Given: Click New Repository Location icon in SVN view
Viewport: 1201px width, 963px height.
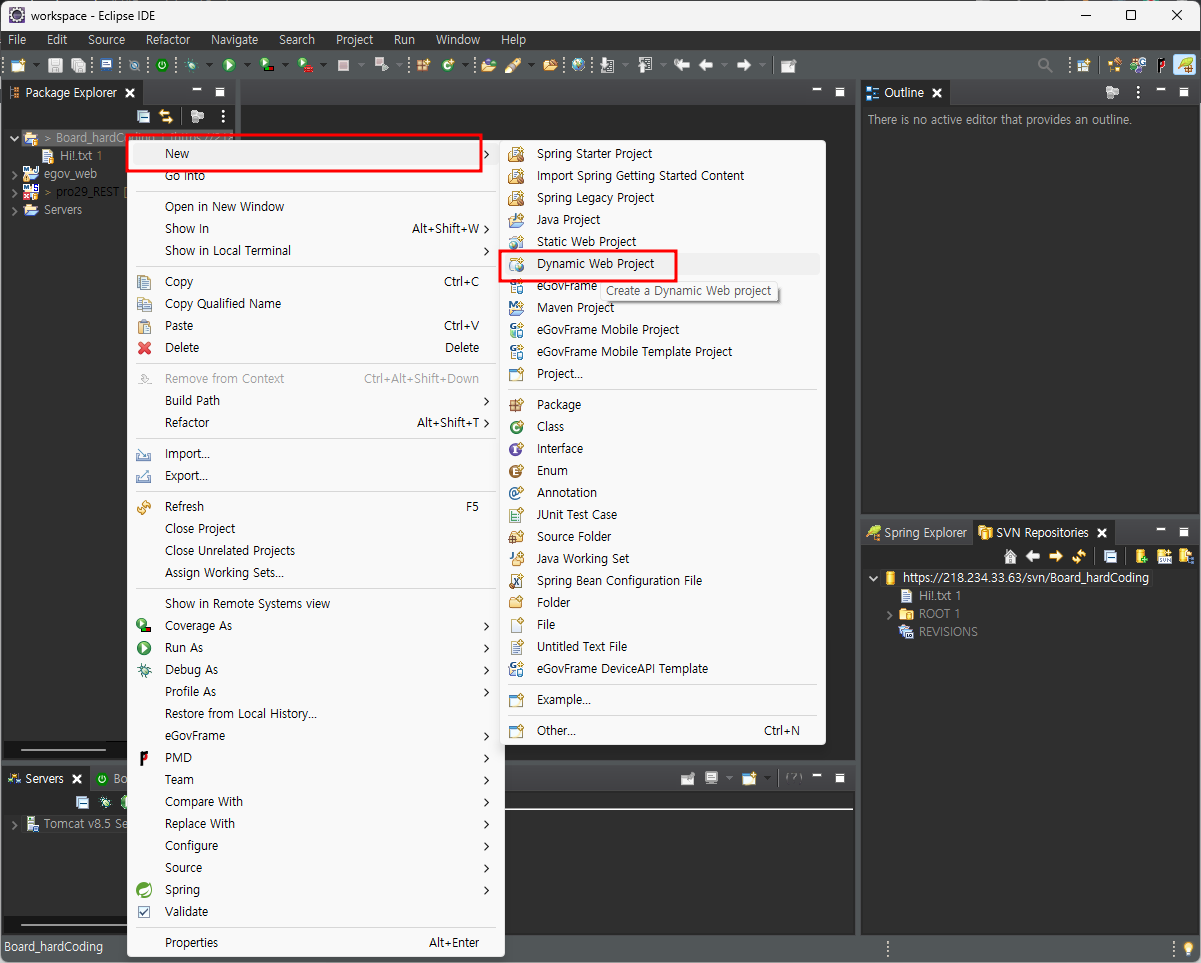Looking at the screenshot, I should coord(1141,556).
